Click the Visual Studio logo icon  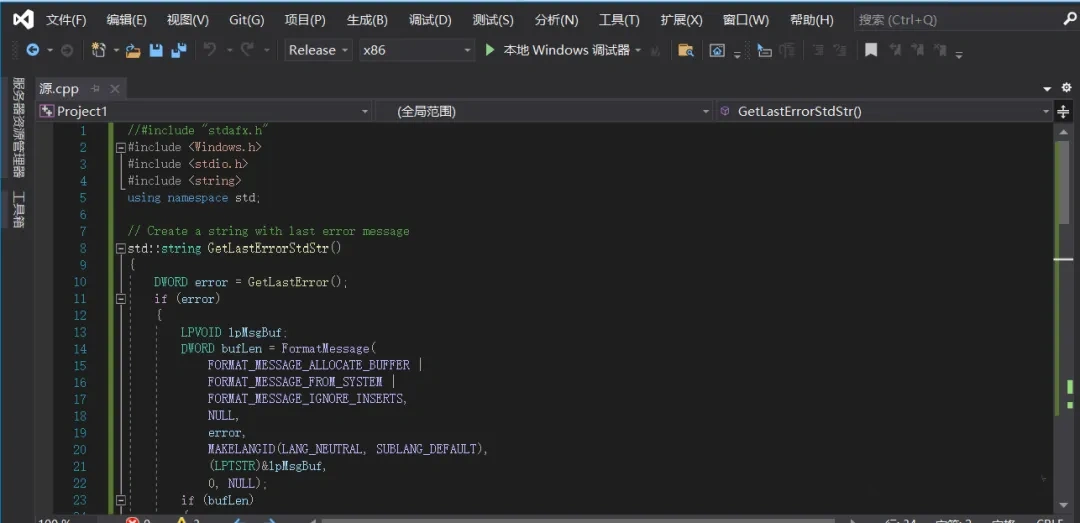[23, 20]
